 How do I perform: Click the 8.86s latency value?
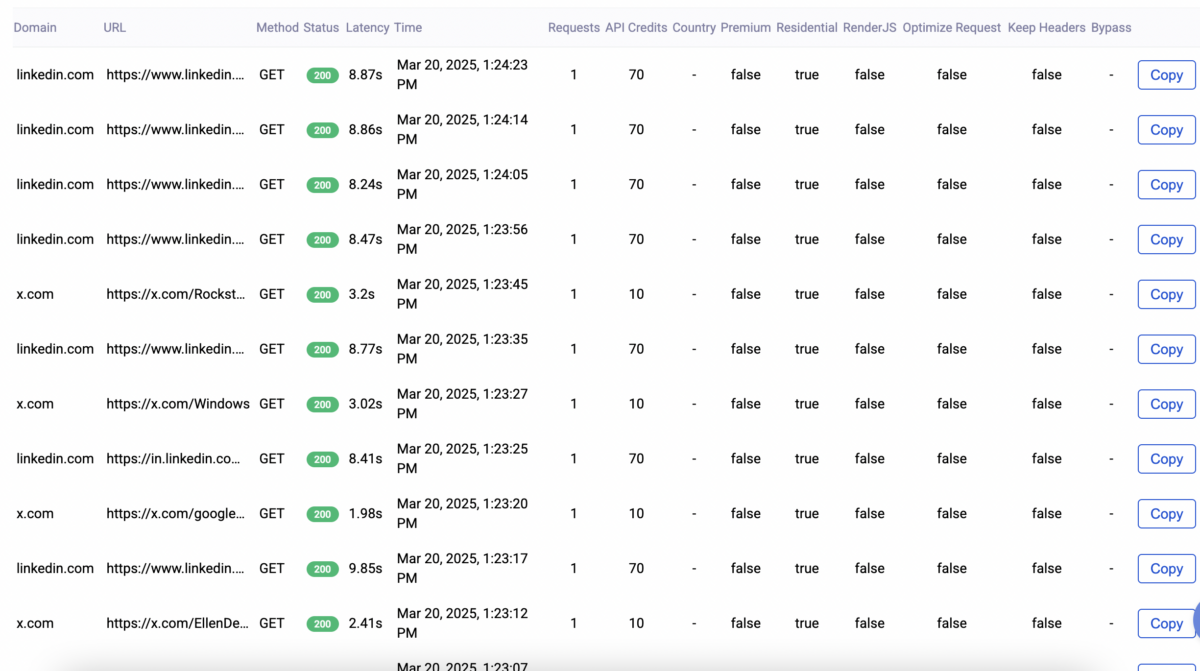pyautogui.click(x=365, y=130)
